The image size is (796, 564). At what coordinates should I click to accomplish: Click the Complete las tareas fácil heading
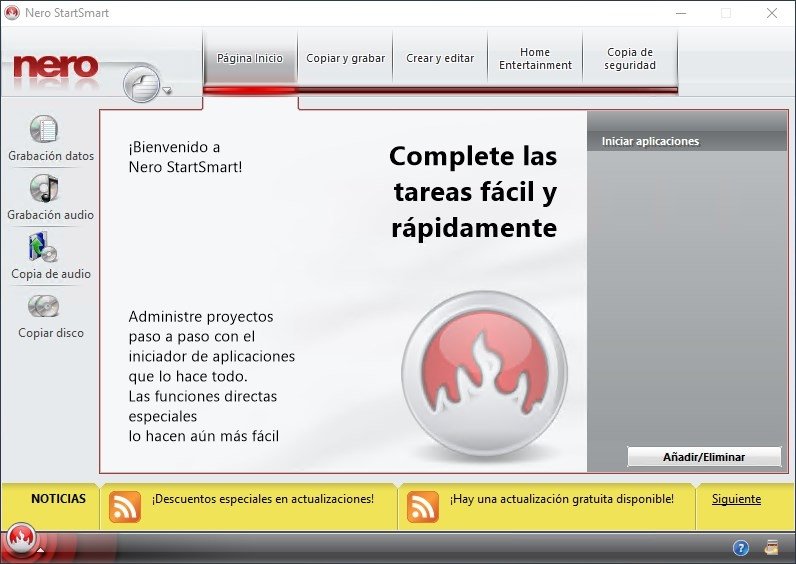474,192
